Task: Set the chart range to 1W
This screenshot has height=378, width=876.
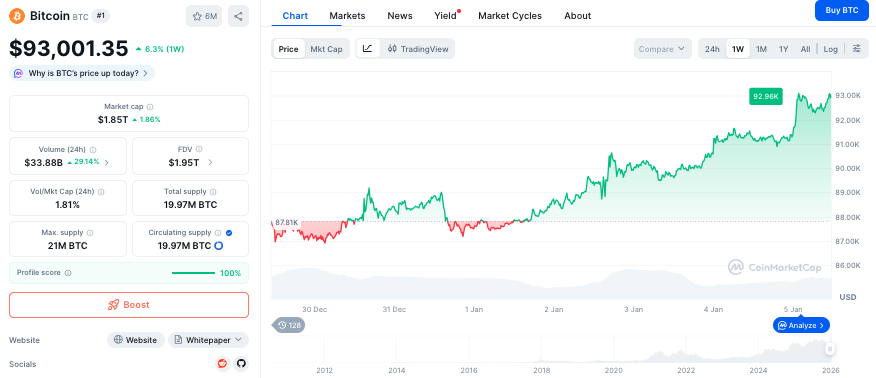Action: pyautogui.click(x=738, y=49)
